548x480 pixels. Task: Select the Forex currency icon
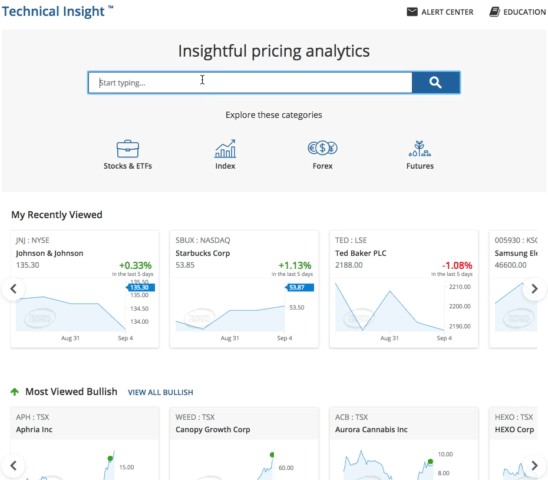pyautogui.click(x=322, y=148)
